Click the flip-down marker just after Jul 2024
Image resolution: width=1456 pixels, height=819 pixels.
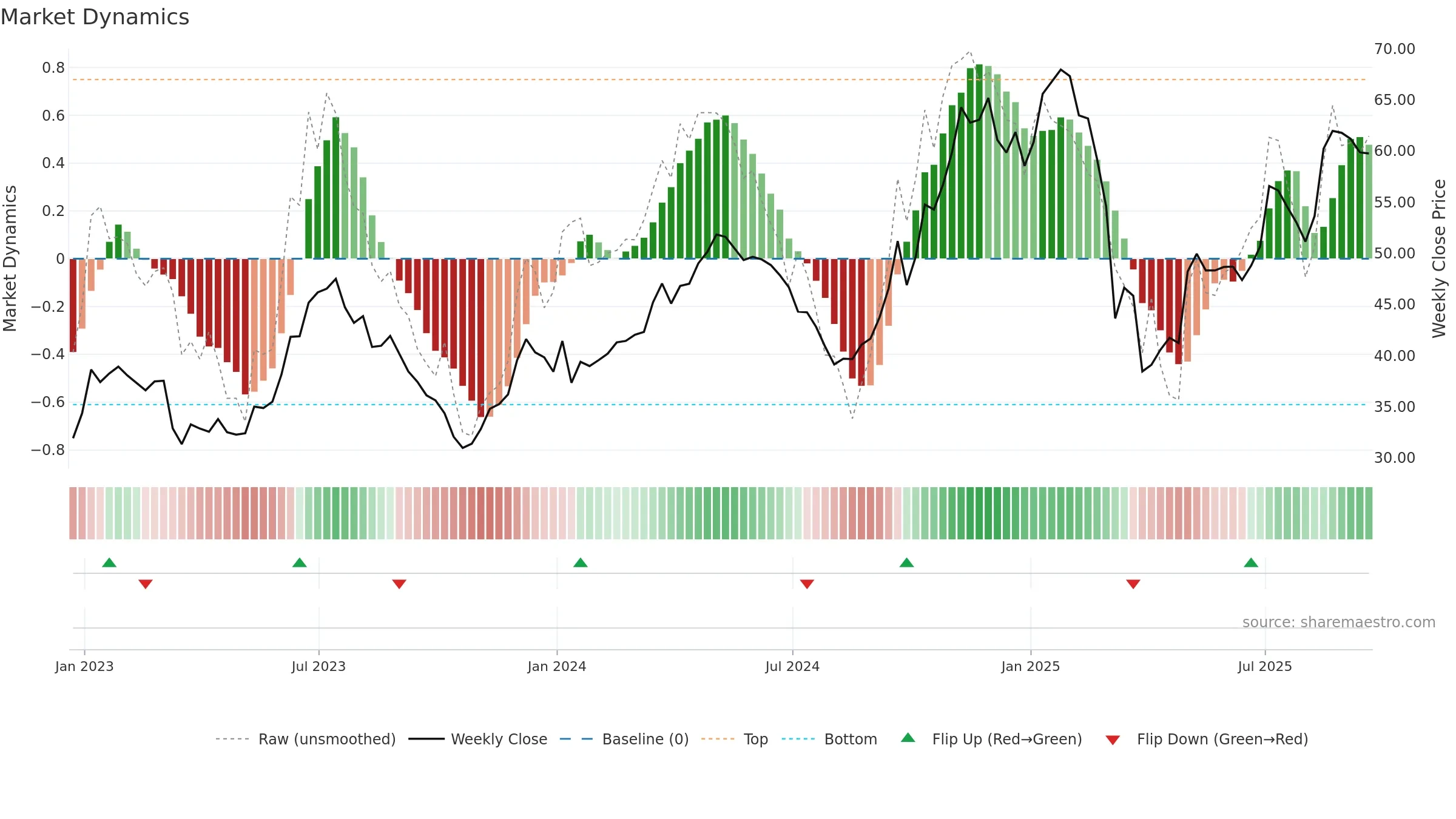pyautogui.click(x=807, y=584)
